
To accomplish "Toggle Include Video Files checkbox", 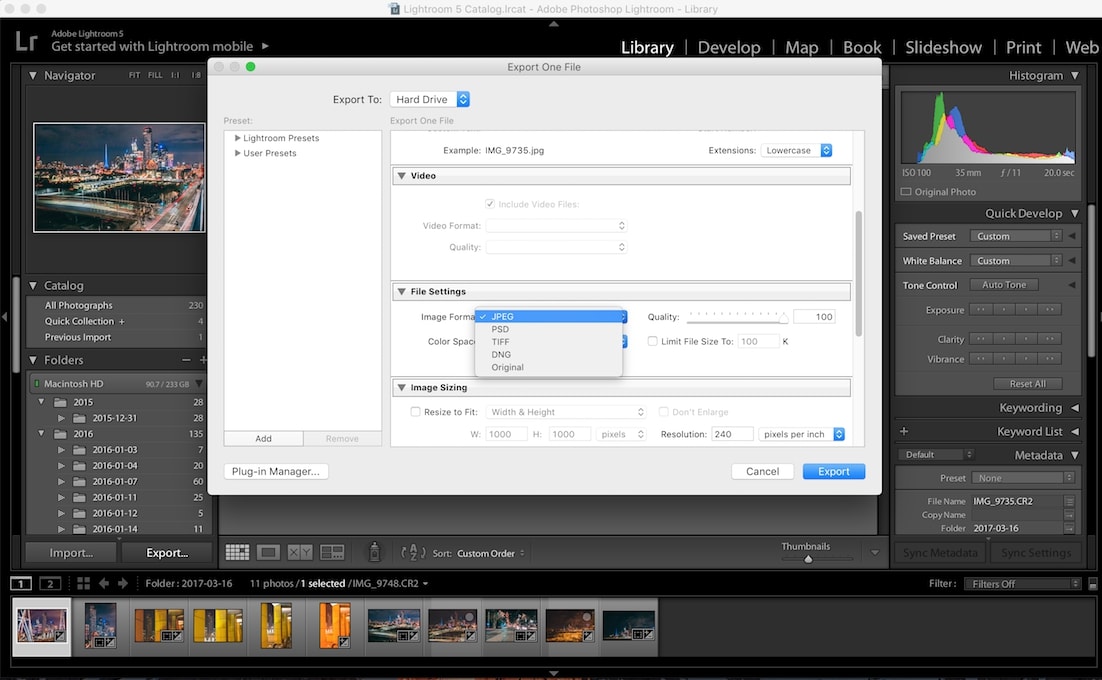I will point(489,204).
